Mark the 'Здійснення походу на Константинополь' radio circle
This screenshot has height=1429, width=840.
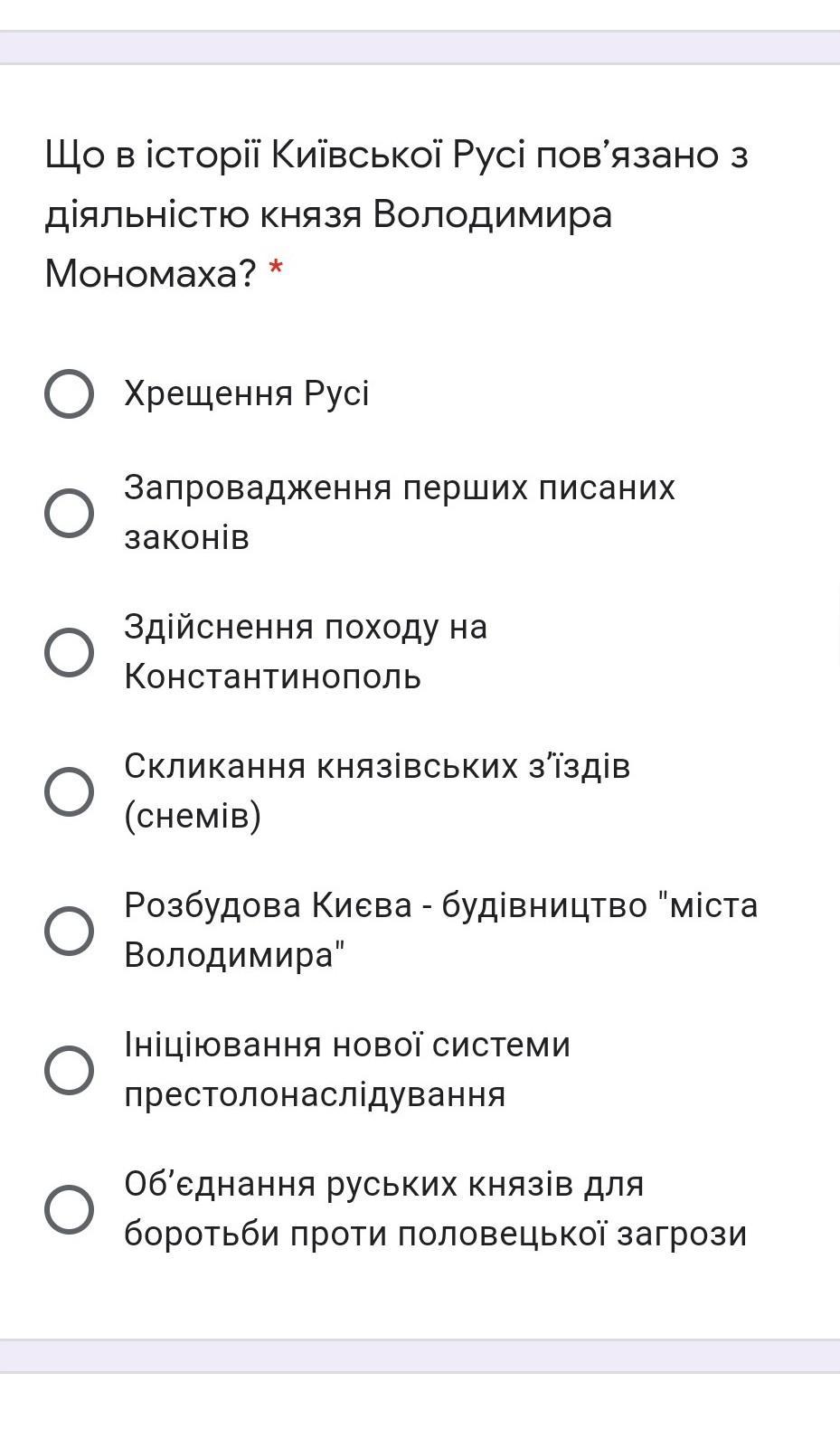(x=69, y=652)
